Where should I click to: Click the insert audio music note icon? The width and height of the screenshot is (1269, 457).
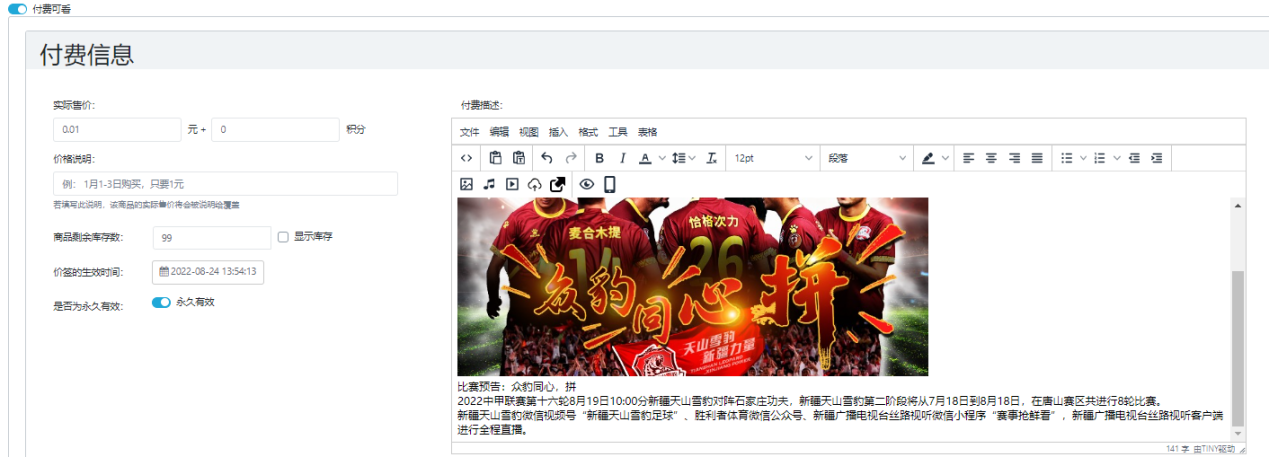489,184
